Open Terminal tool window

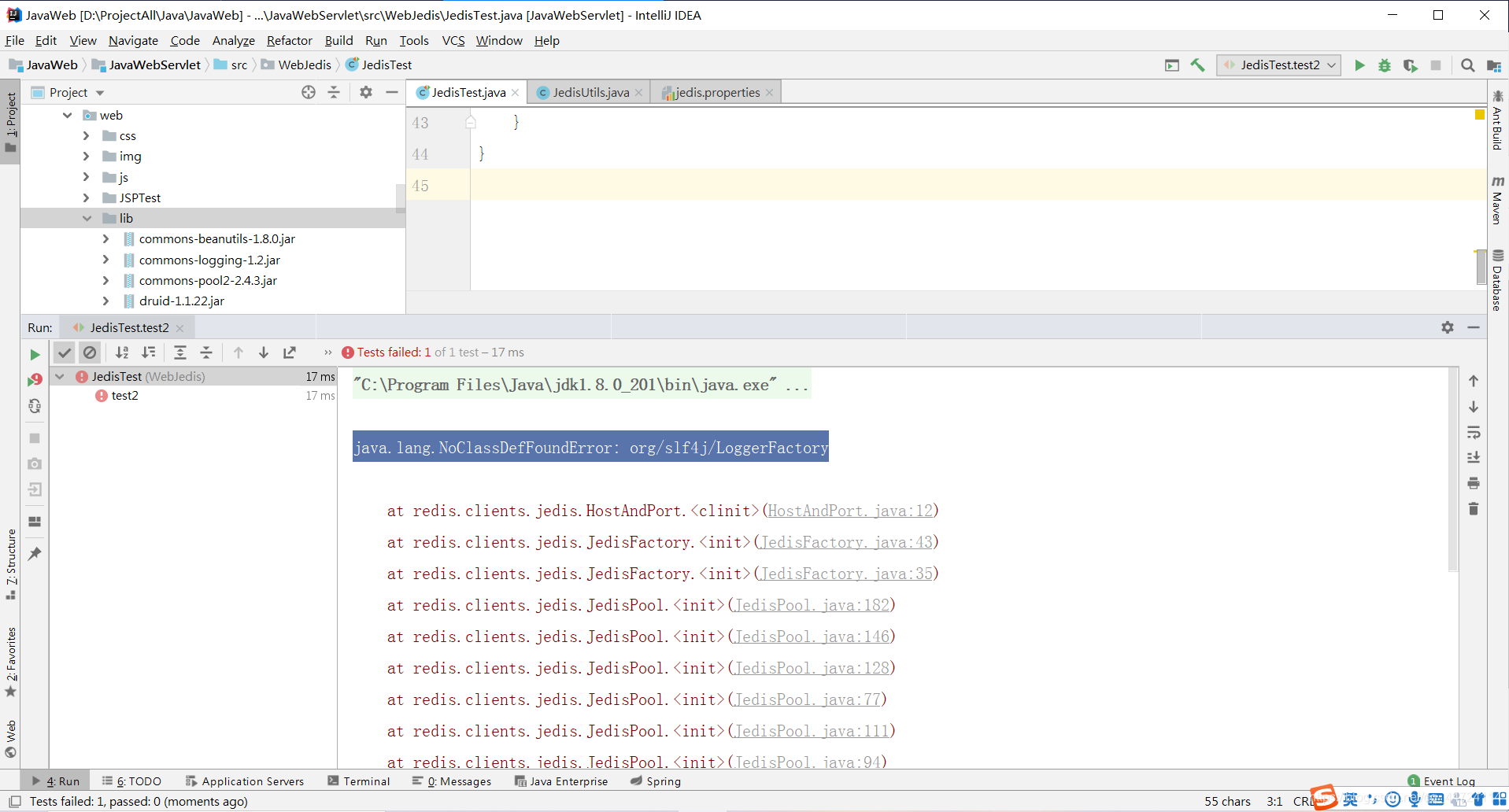359,781
